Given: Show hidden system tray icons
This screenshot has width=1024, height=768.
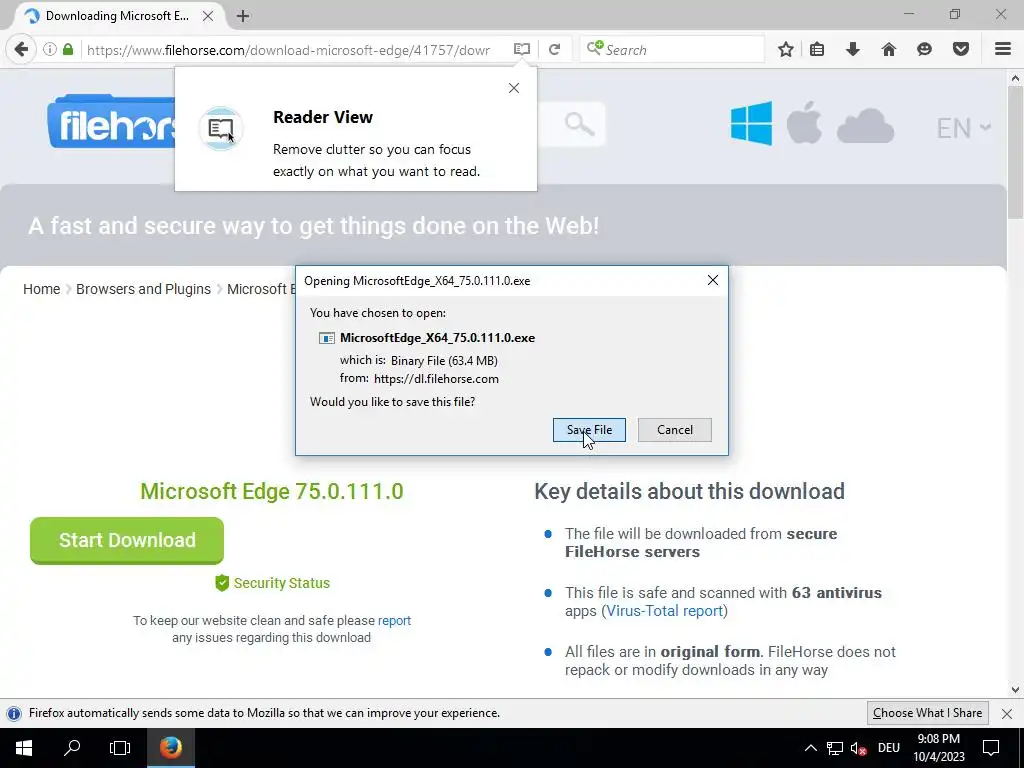Looking at the screenshot, I should (810, 748).
